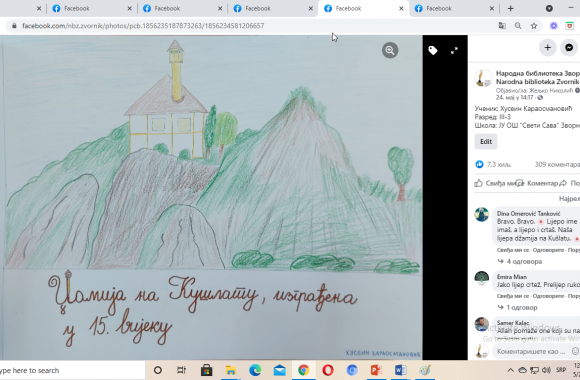Click commenter name Dina Omerović Tanković
580x380 pixels.
click(528, 213)
